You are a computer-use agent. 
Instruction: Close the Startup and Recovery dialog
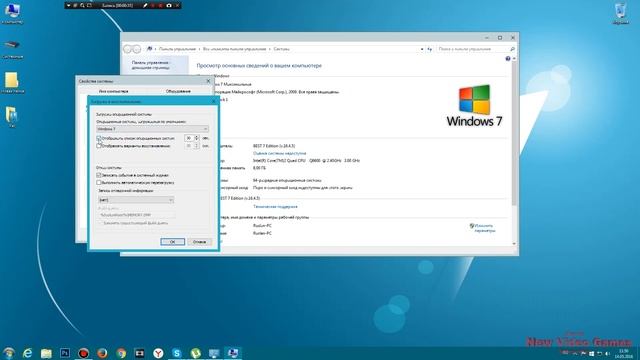point(213,101)
